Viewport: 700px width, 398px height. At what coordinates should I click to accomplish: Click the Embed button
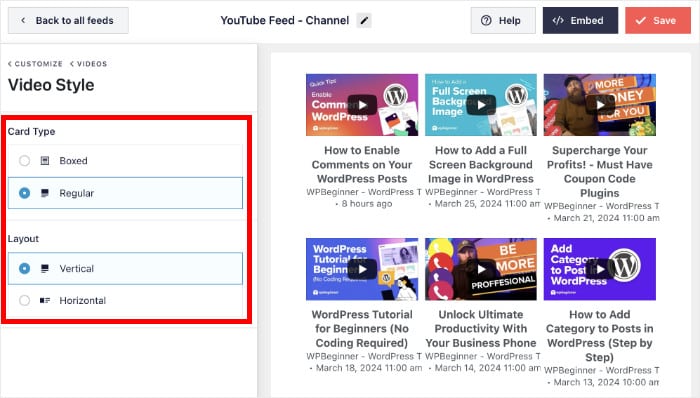580,21
